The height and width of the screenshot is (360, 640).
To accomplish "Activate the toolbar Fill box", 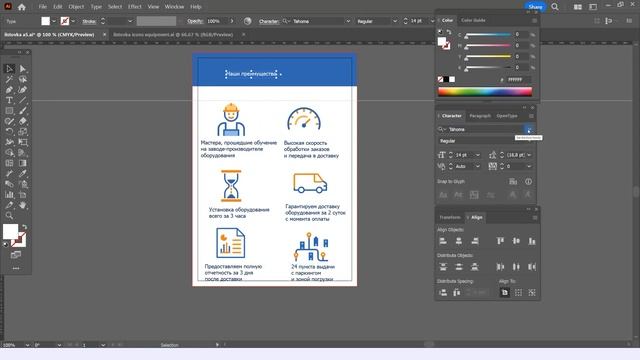I will point(10,231).
